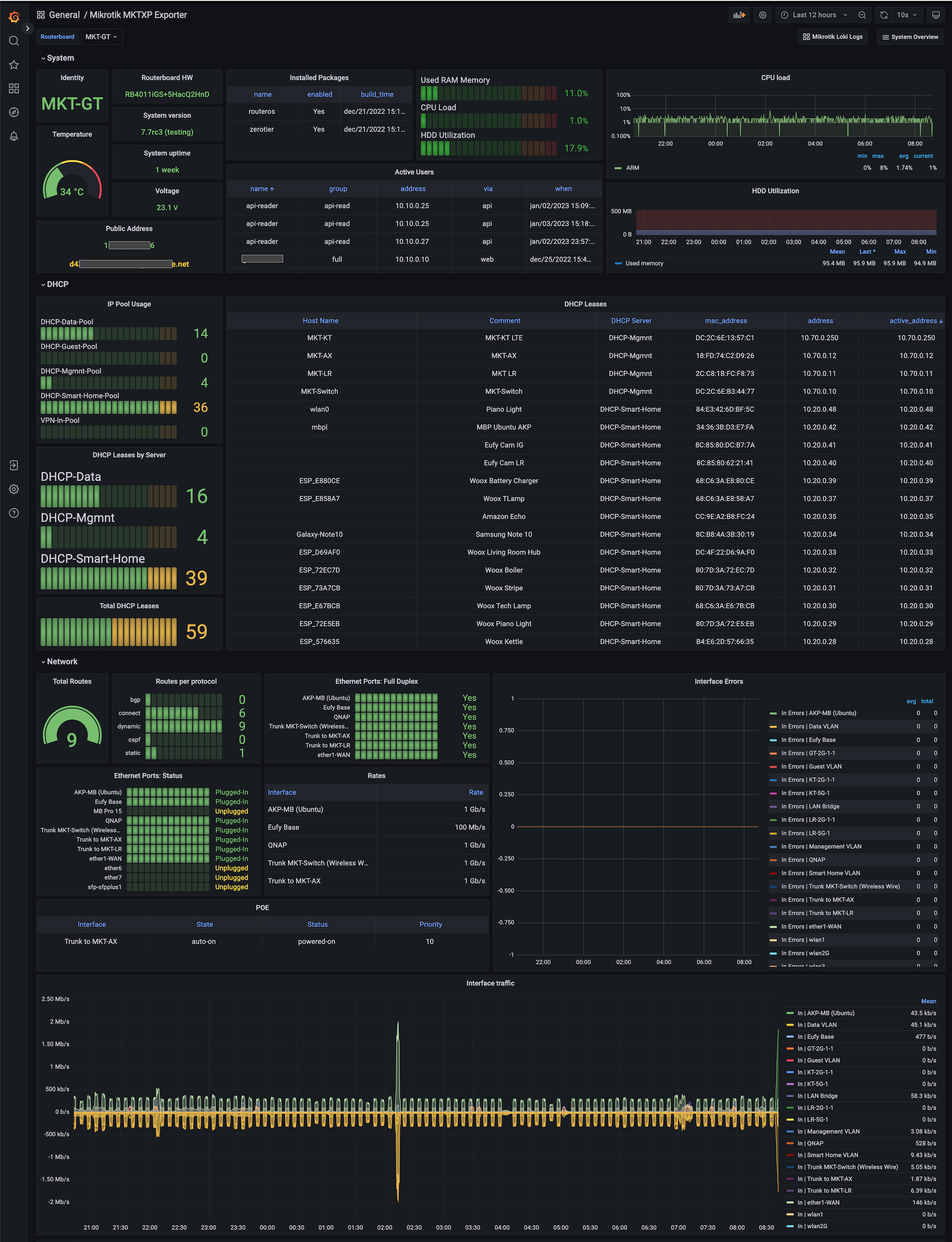
Task: Click the Total Routes gauge showing 9
Action: 72,727
